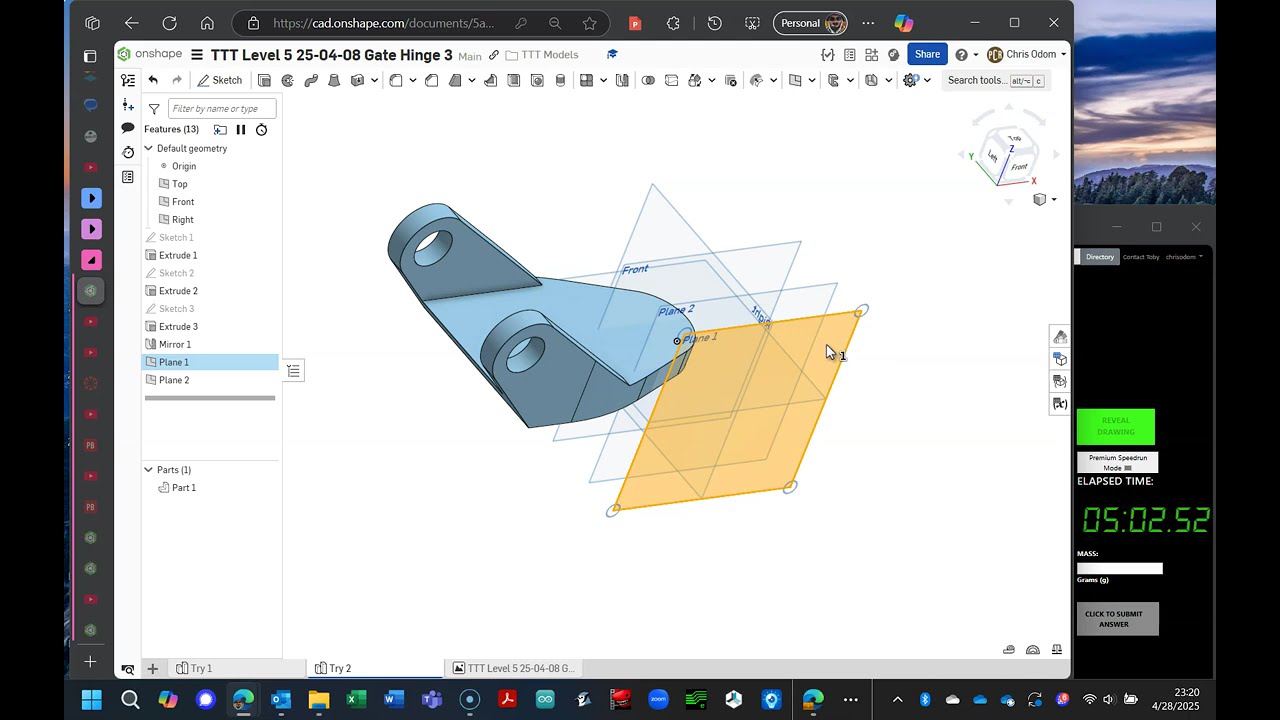Open the Contact Toby tab

point(1141,257)
